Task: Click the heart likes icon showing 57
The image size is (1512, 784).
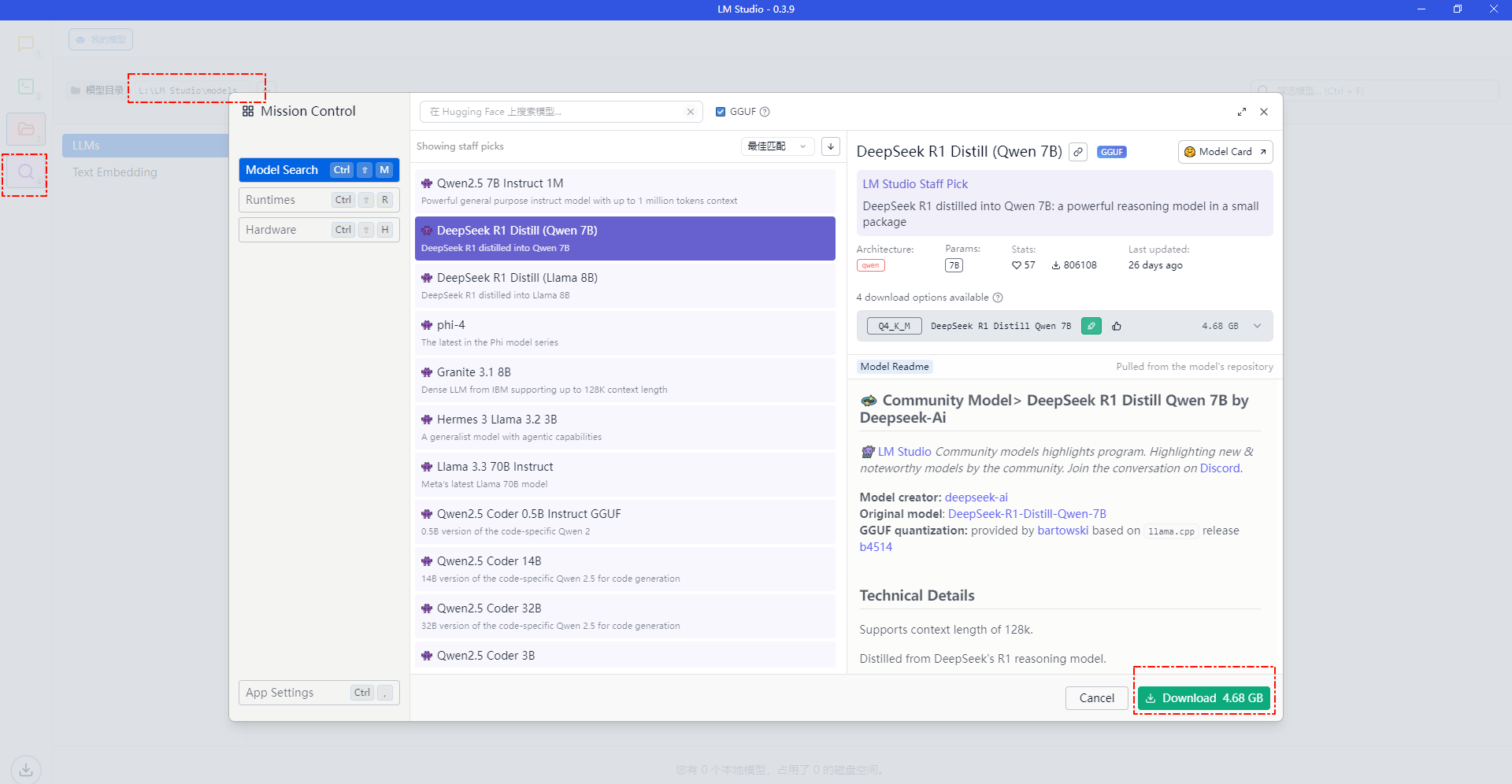Action: point(1017,265)
